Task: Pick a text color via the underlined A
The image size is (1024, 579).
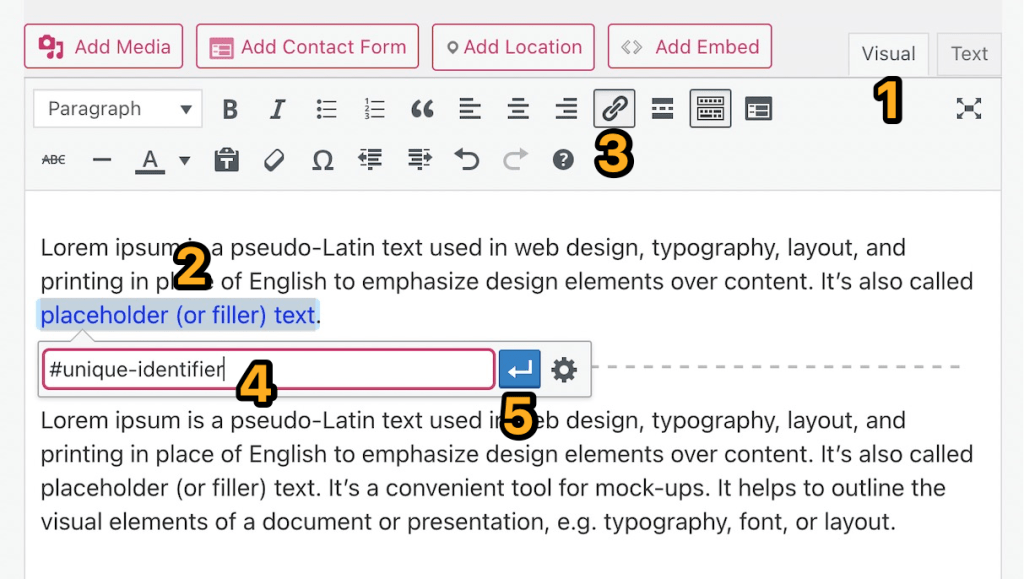Action: point(148,159)
